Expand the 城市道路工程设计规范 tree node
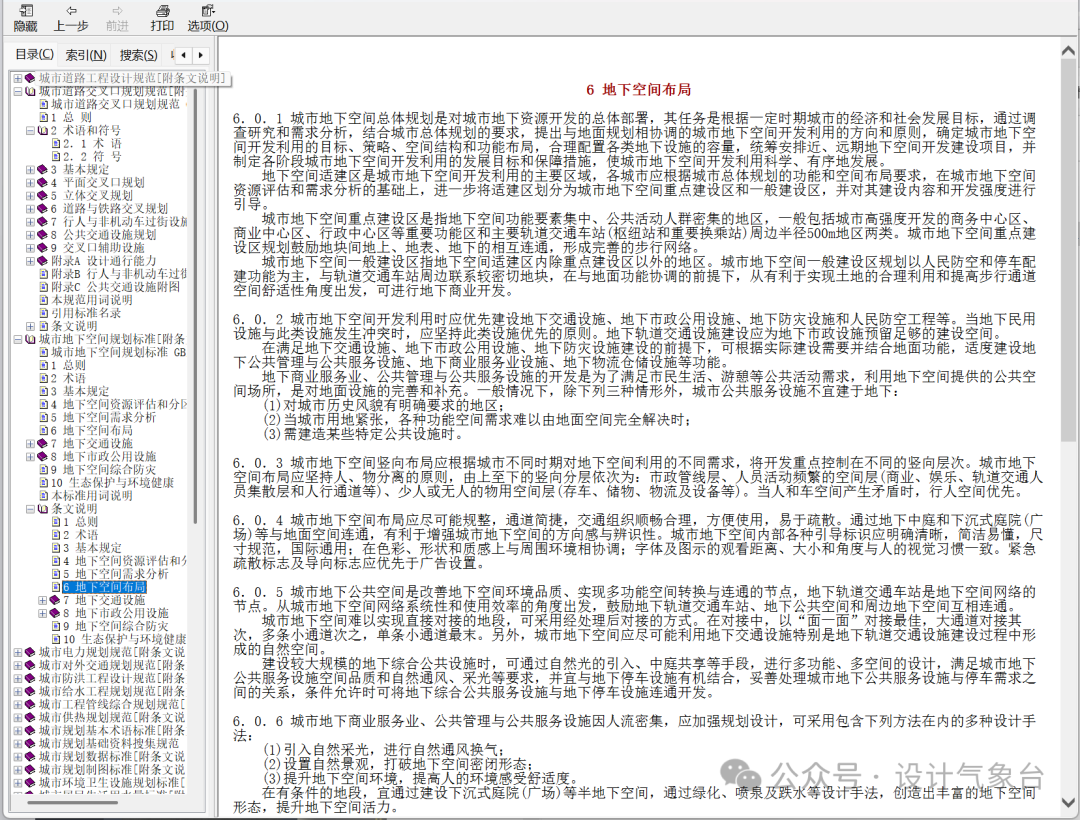1080x820 pixels. click(x=18, y=78)
